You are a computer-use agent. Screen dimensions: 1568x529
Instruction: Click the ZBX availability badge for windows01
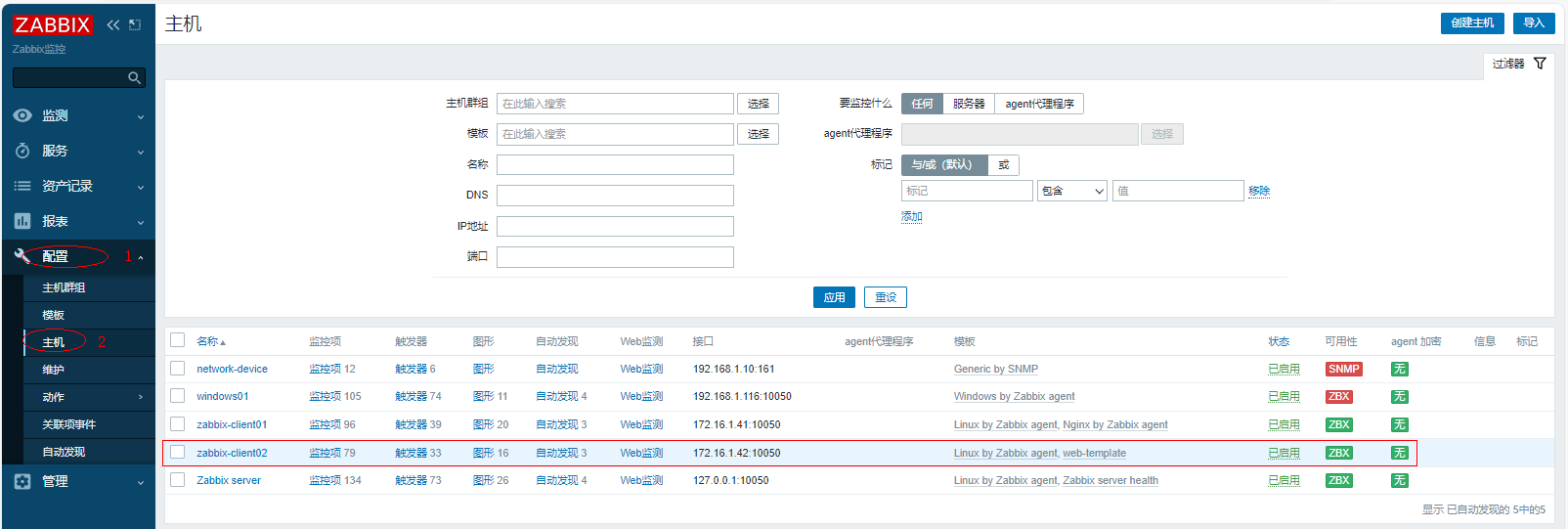click(x=1338, y=396)
